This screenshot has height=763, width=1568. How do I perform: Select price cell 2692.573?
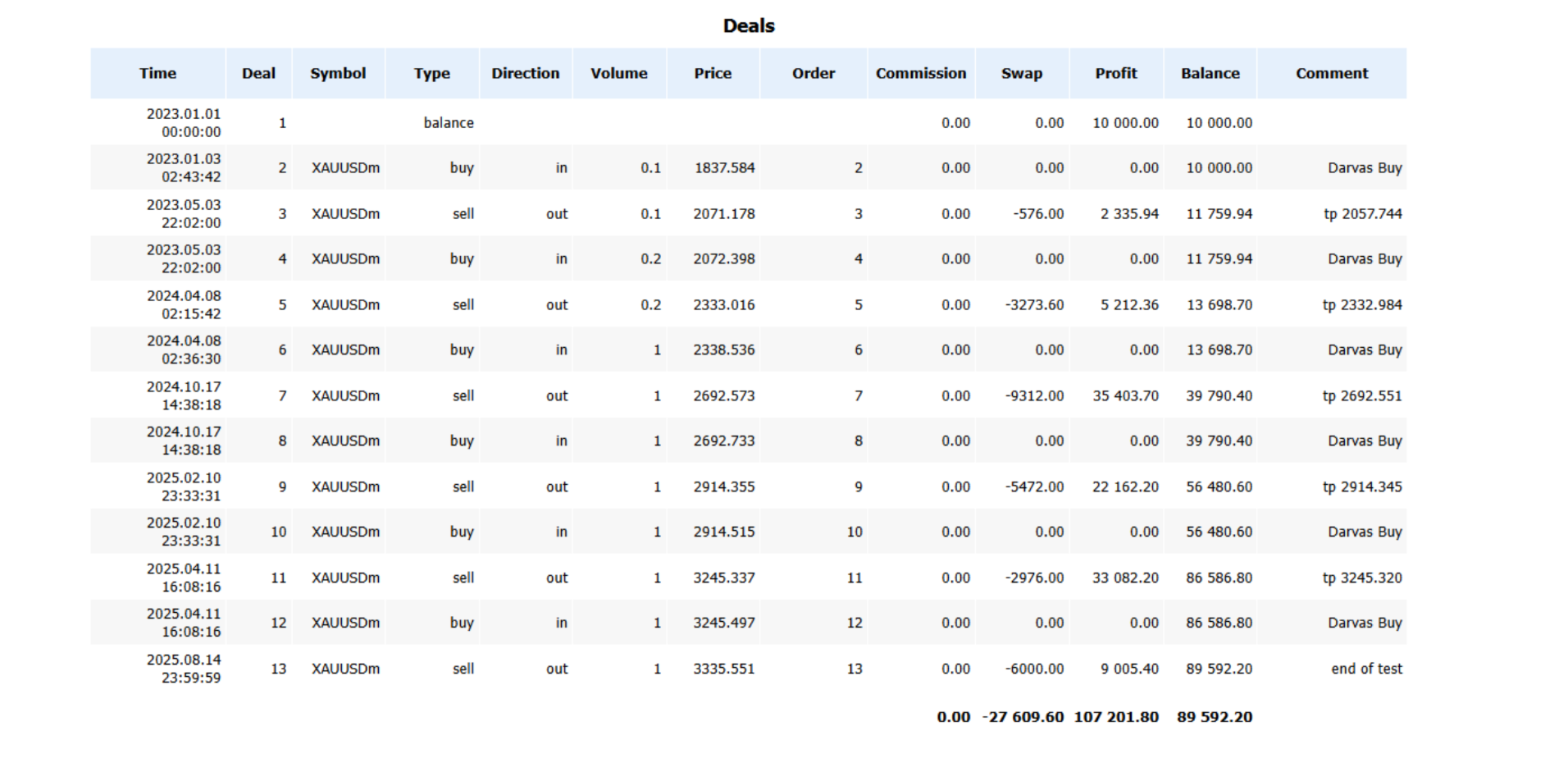click(x=724, y=396)
